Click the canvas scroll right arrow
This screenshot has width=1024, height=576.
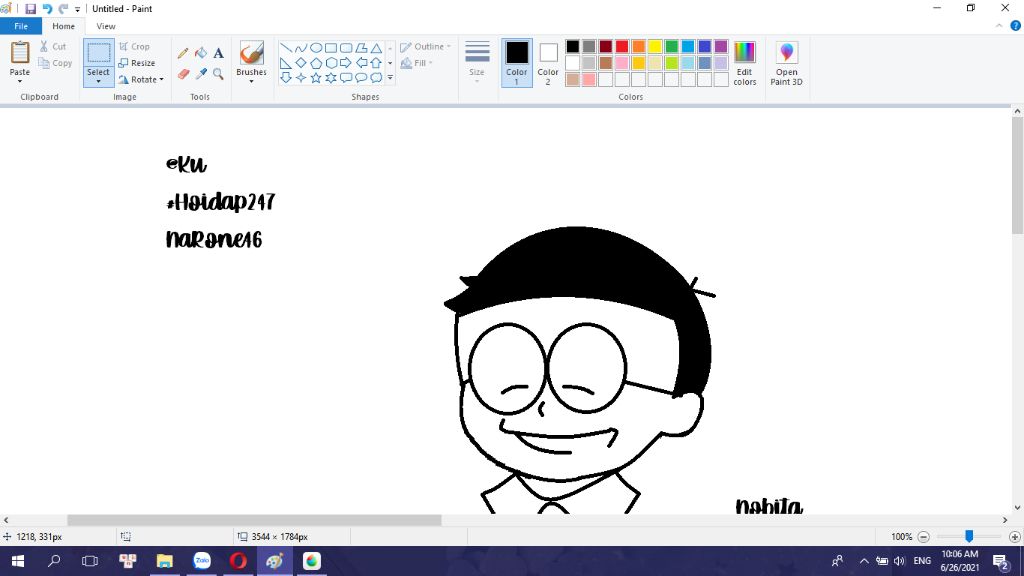pyautogui.click(x=1005, y=520)
